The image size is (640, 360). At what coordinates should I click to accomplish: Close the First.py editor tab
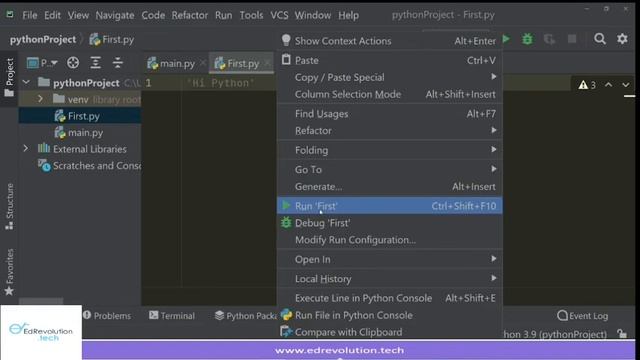pyautogui.click(x=267, y=63)
